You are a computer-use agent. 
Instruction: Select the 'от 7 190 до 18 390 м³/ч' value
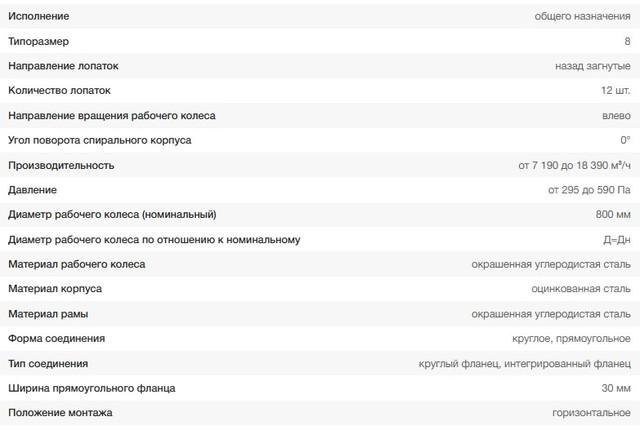pos(574,165)
